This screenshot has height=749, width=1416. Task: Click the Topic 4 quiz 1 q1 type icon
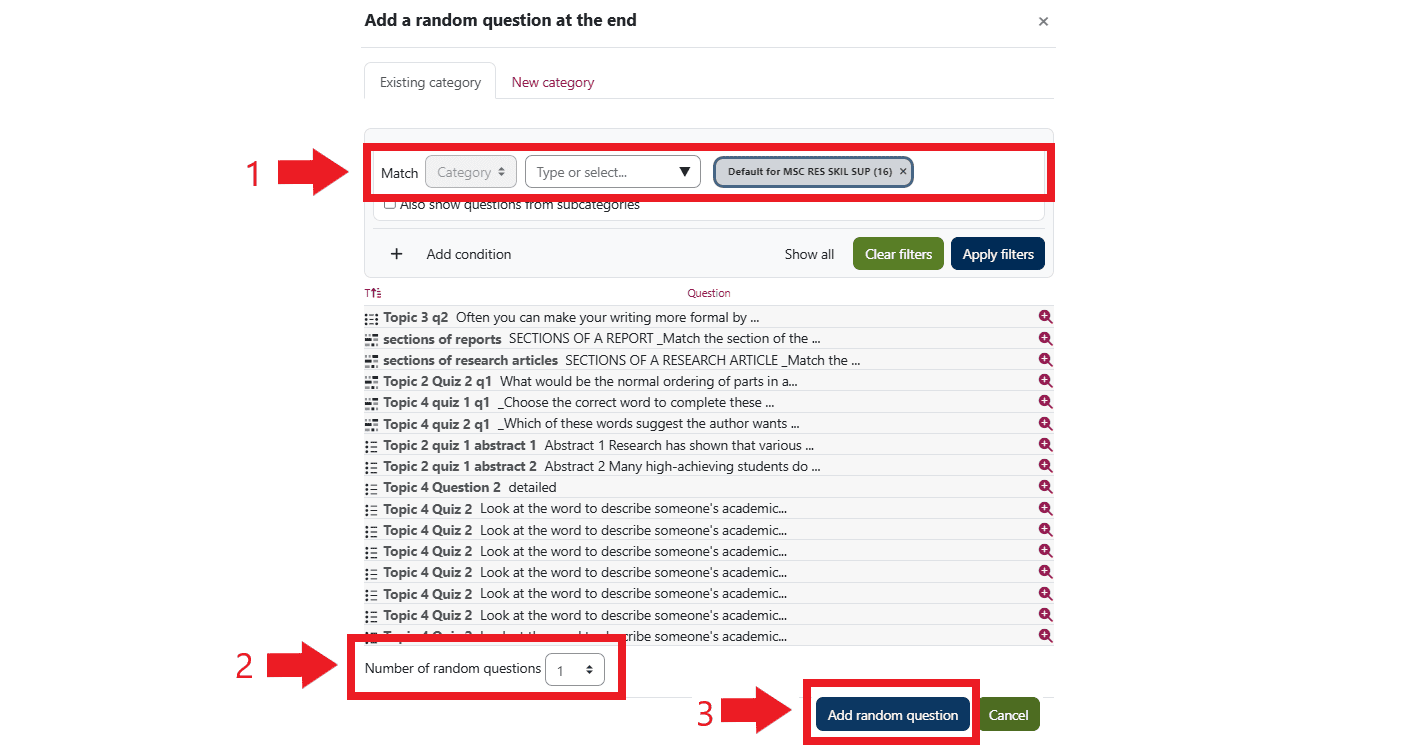[x=372, y=402]
